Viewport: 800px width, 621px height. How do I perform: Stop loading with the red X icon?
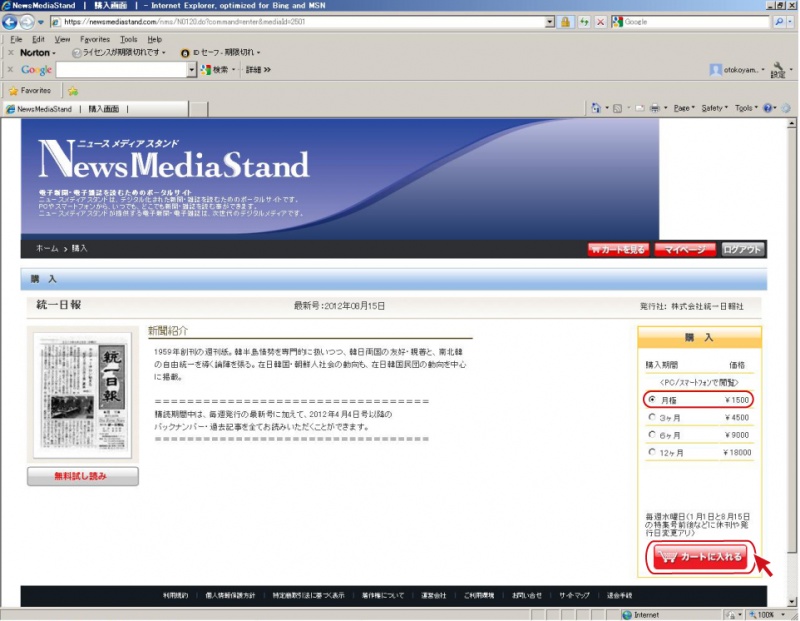coord(601,22)
